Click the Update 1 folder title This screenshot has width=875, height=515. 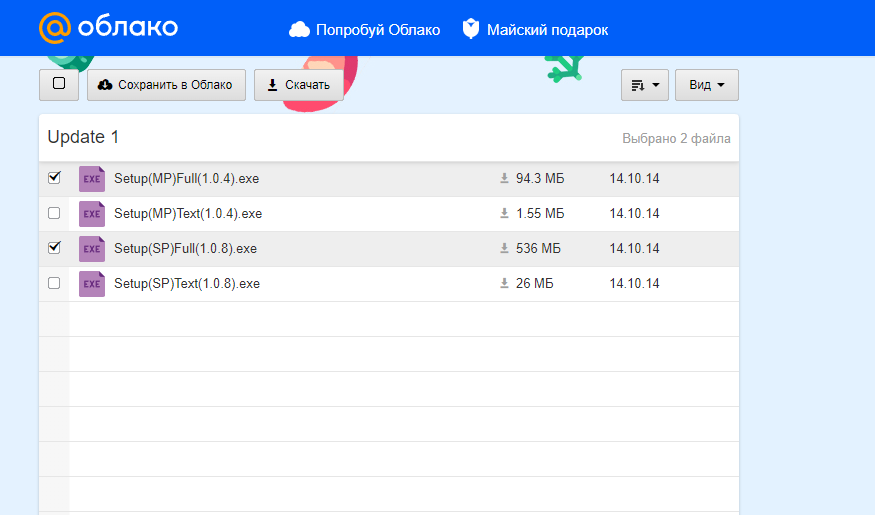83,137
